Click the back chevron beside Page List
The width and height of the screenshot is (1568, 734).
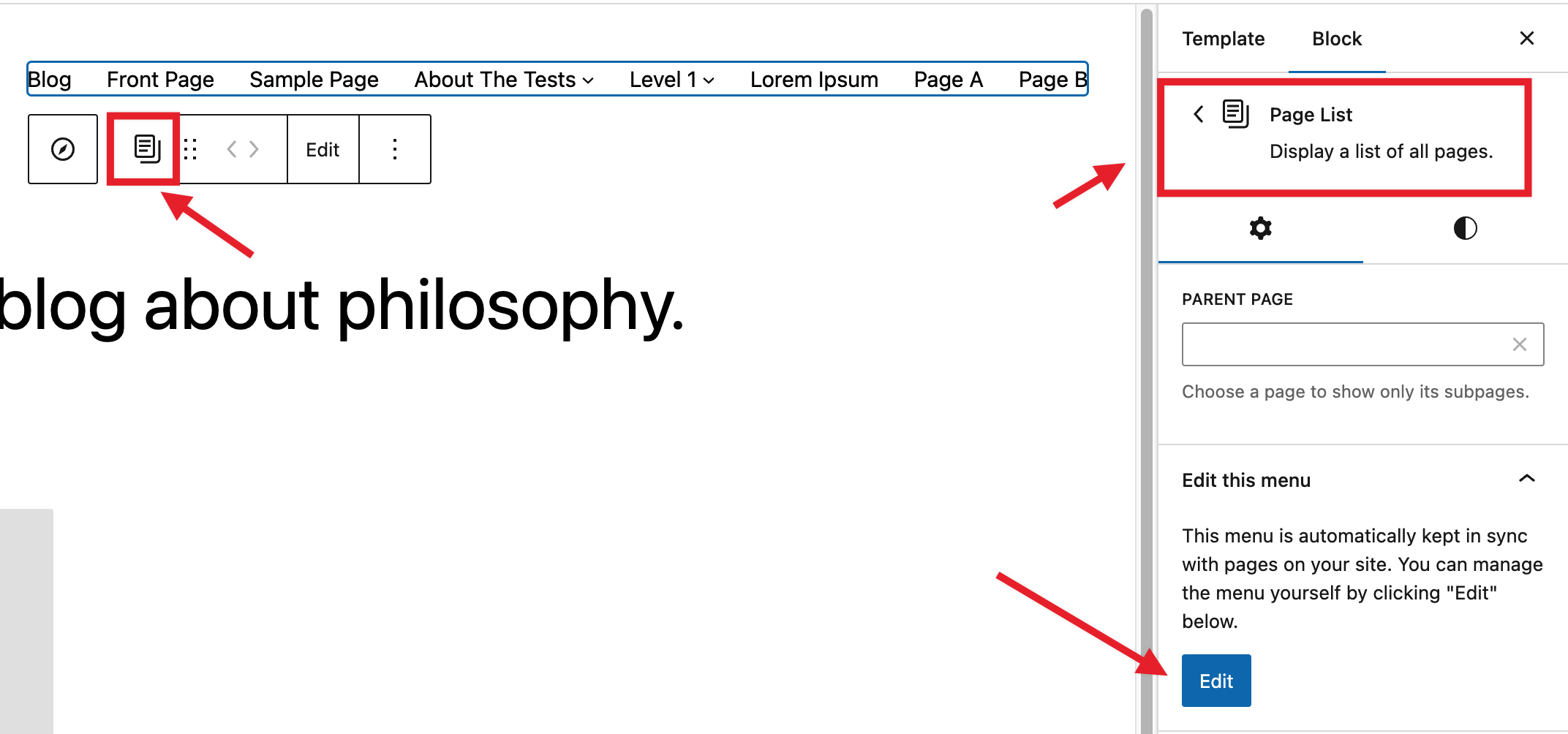tap(1198, 114)
